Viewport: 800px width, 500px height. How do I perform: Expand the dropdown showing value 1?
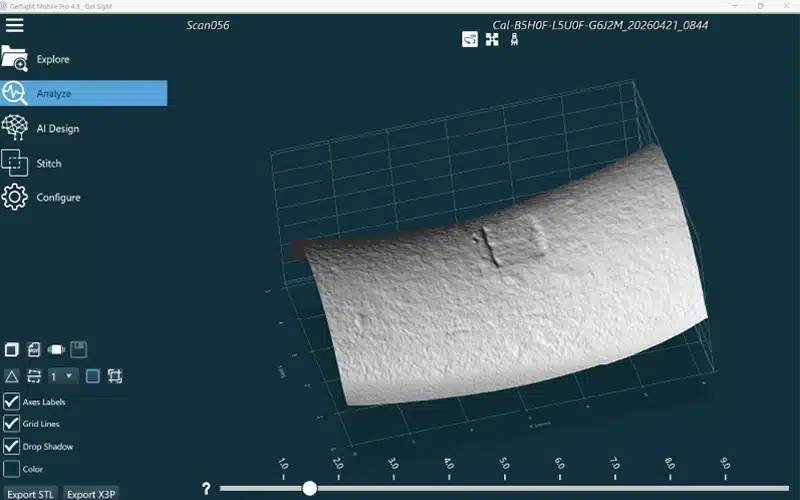coord(63,377)
